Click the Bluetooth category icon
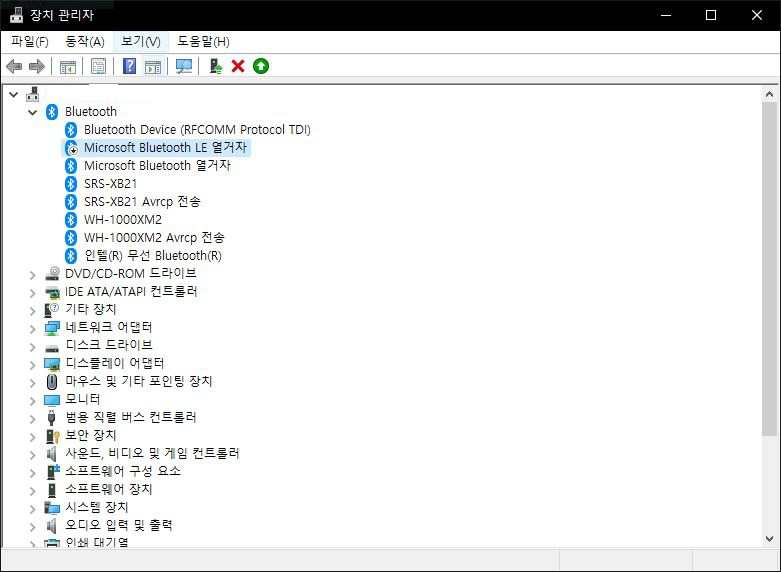Screen dimensions: 781x572 tap(52, 112)
